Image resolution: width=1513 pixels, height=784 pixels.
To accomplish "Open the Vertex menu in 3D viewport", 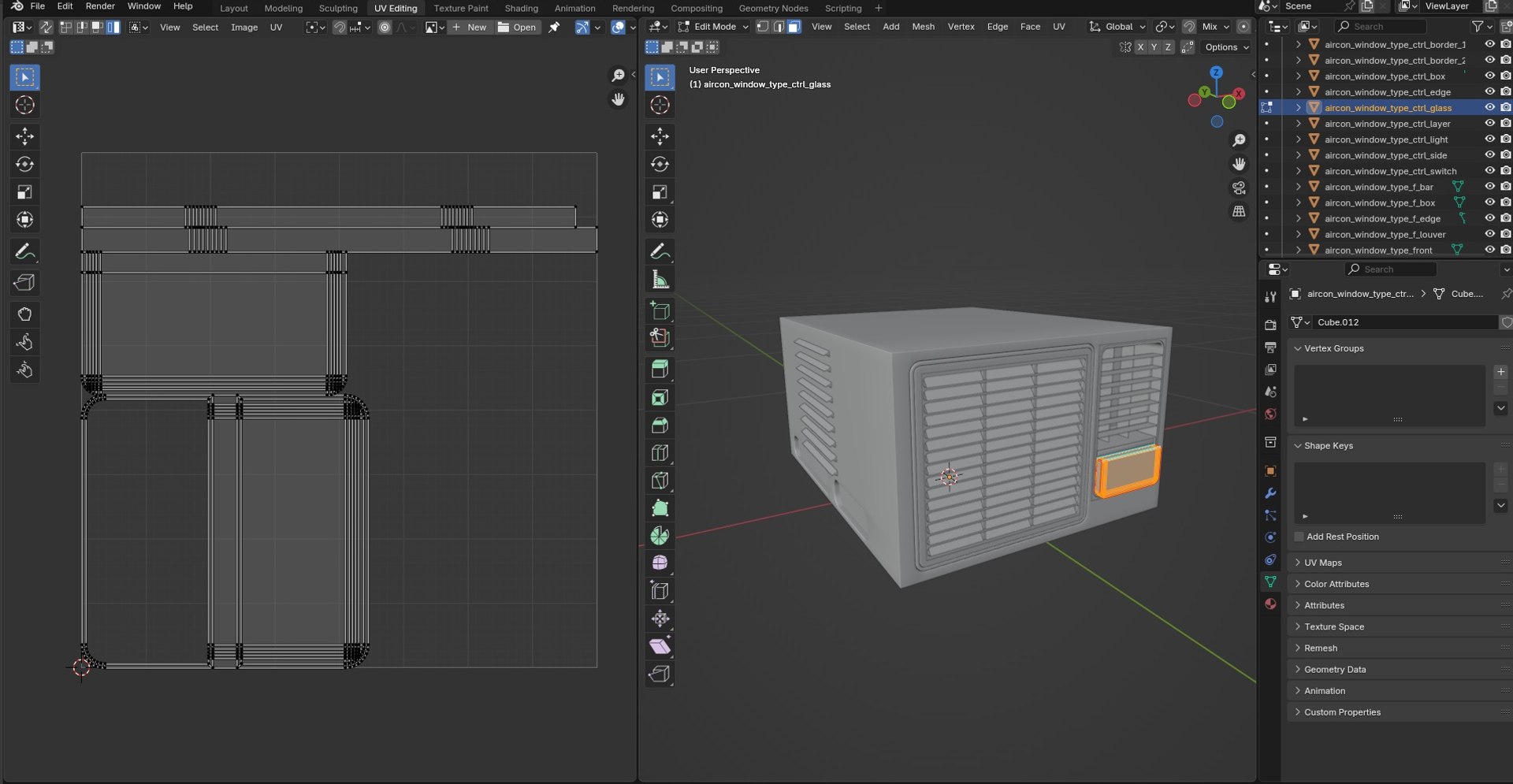I will click(x=961, y=27).
